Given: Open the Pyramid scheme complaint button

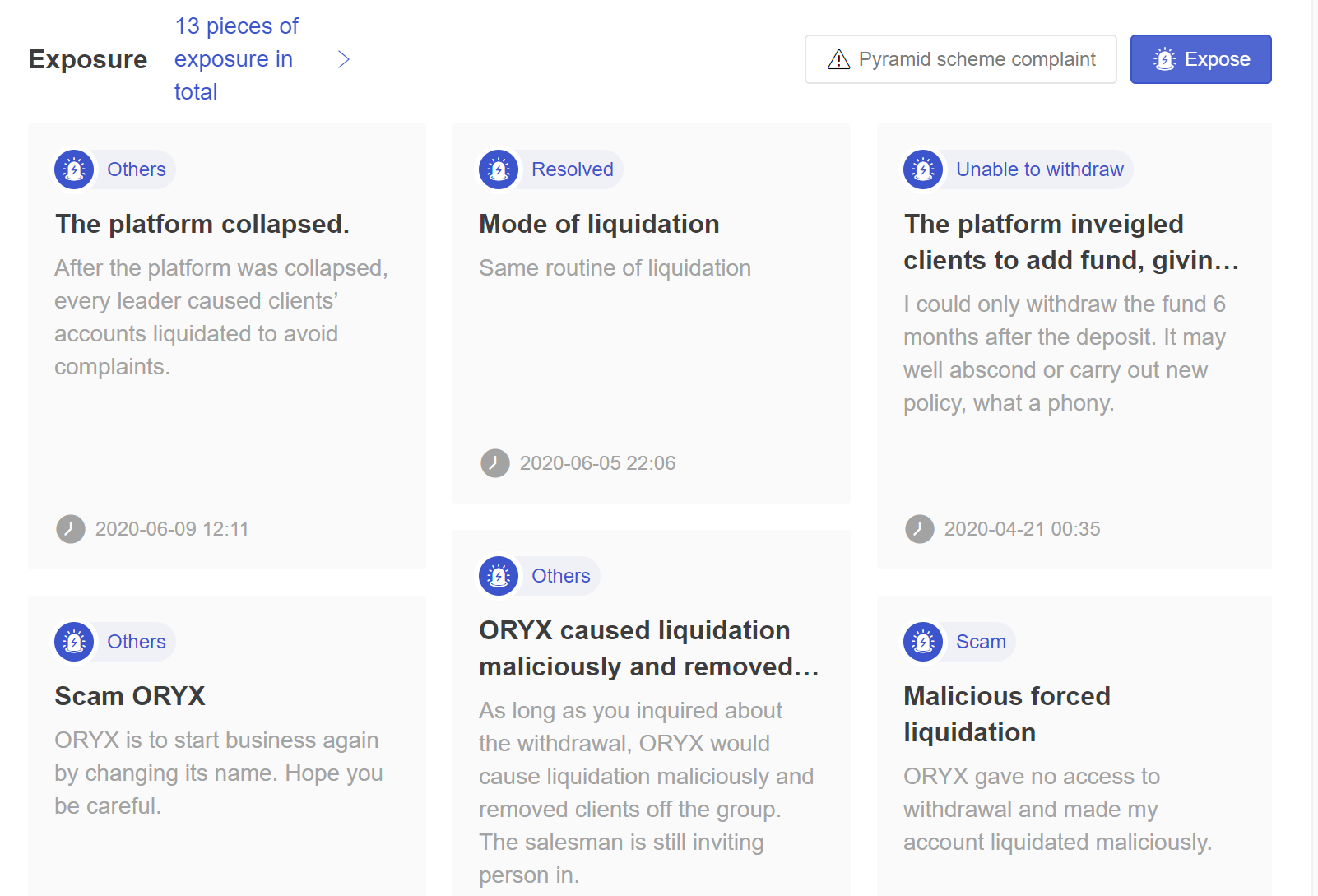Looking at the screenshot, I should pyautogui.click(x=960, y=59).
